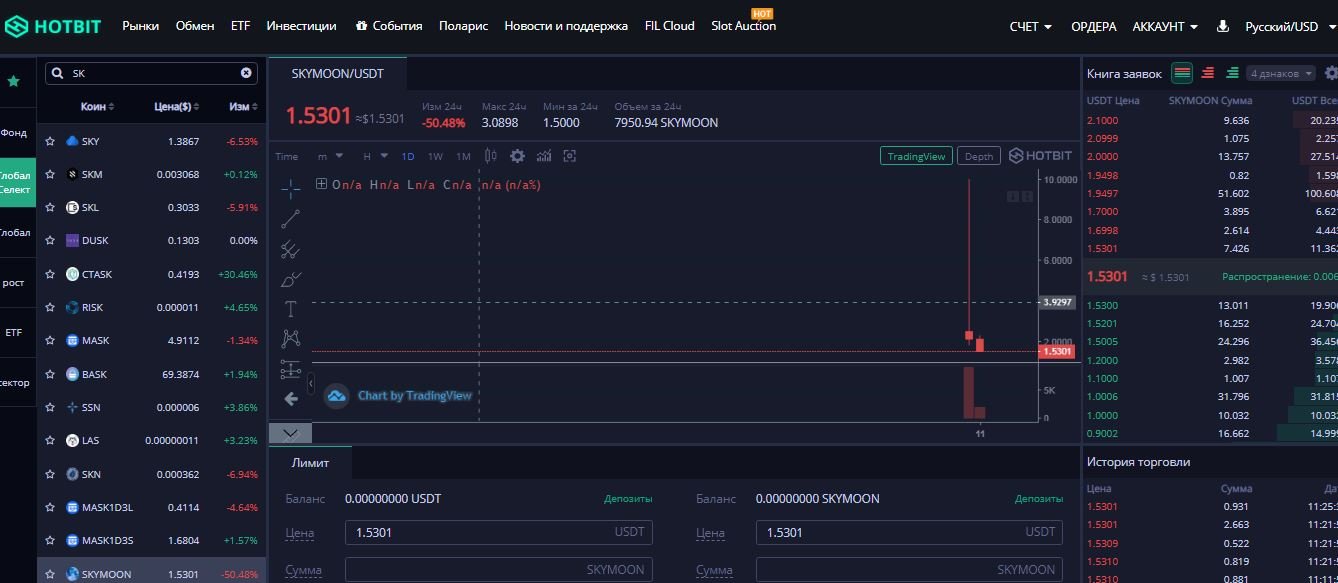
Task: Select the pitchfork drawing tool
Action: [290, 249]
